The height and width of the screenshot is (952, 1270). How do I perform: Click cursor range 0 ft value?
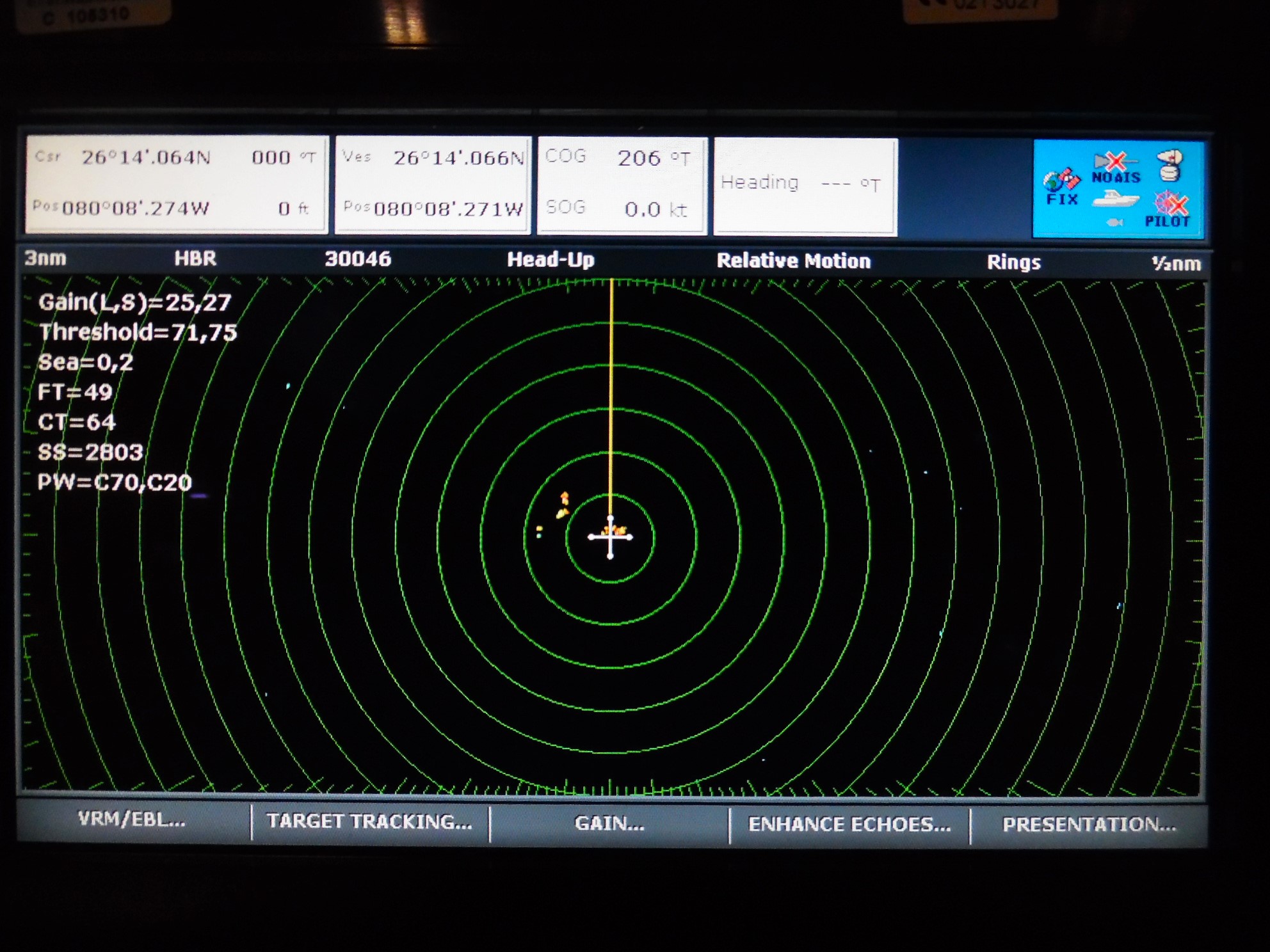pos(294,208)
